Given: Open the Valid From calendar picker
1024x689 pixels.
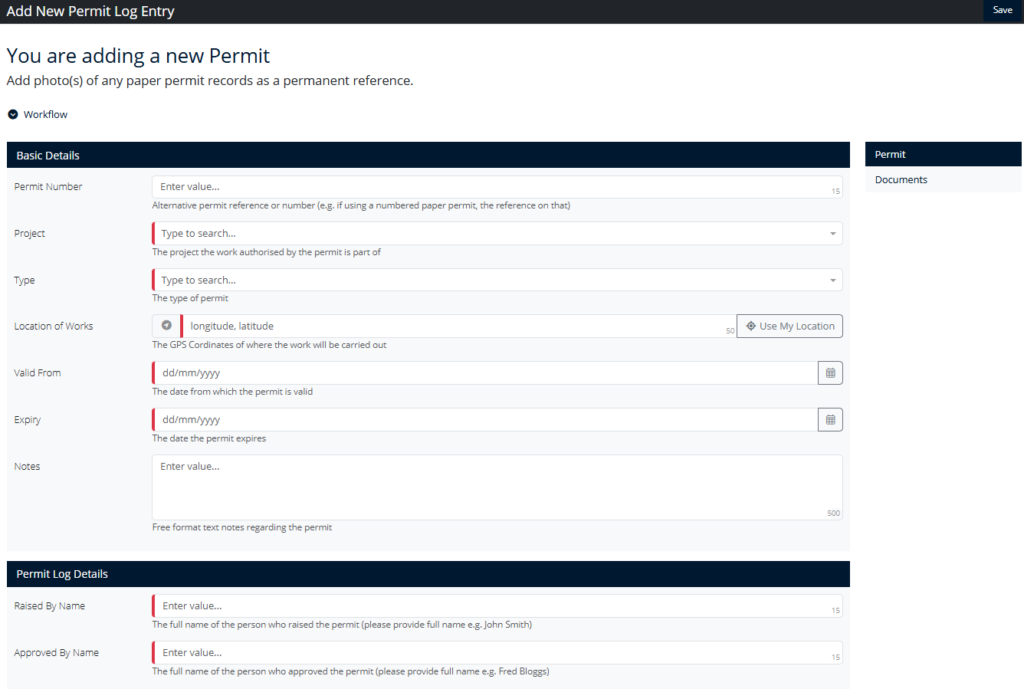Looking at the screenshot, I should pos(830,373).
